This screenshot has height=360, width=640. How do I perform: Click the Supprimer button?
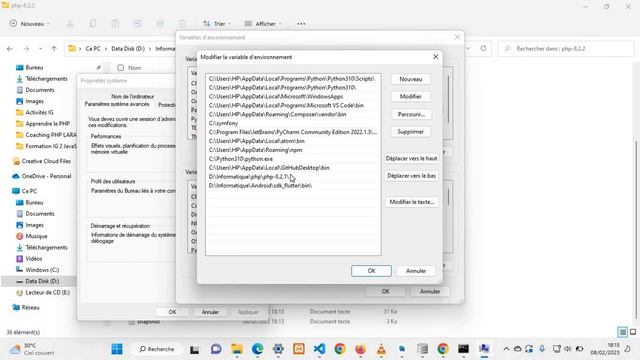411,132
